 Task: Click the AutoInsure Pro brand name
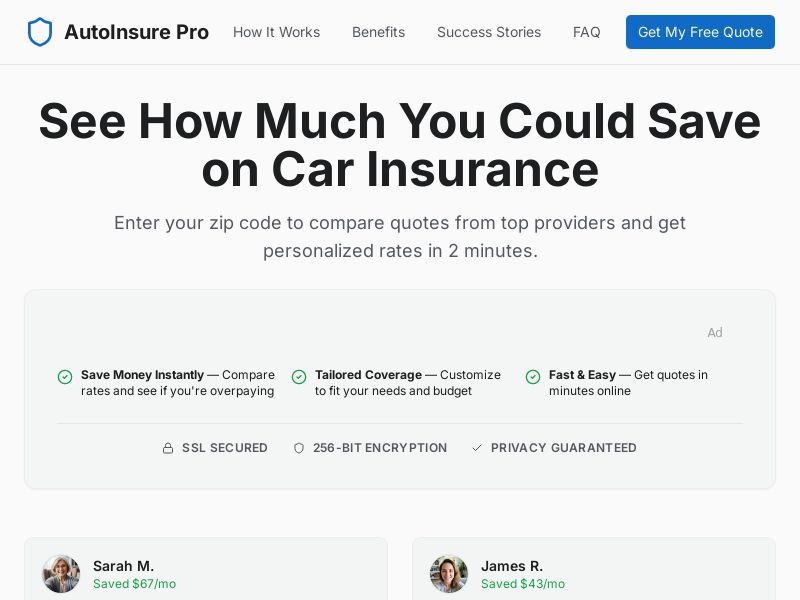point(136,32)
